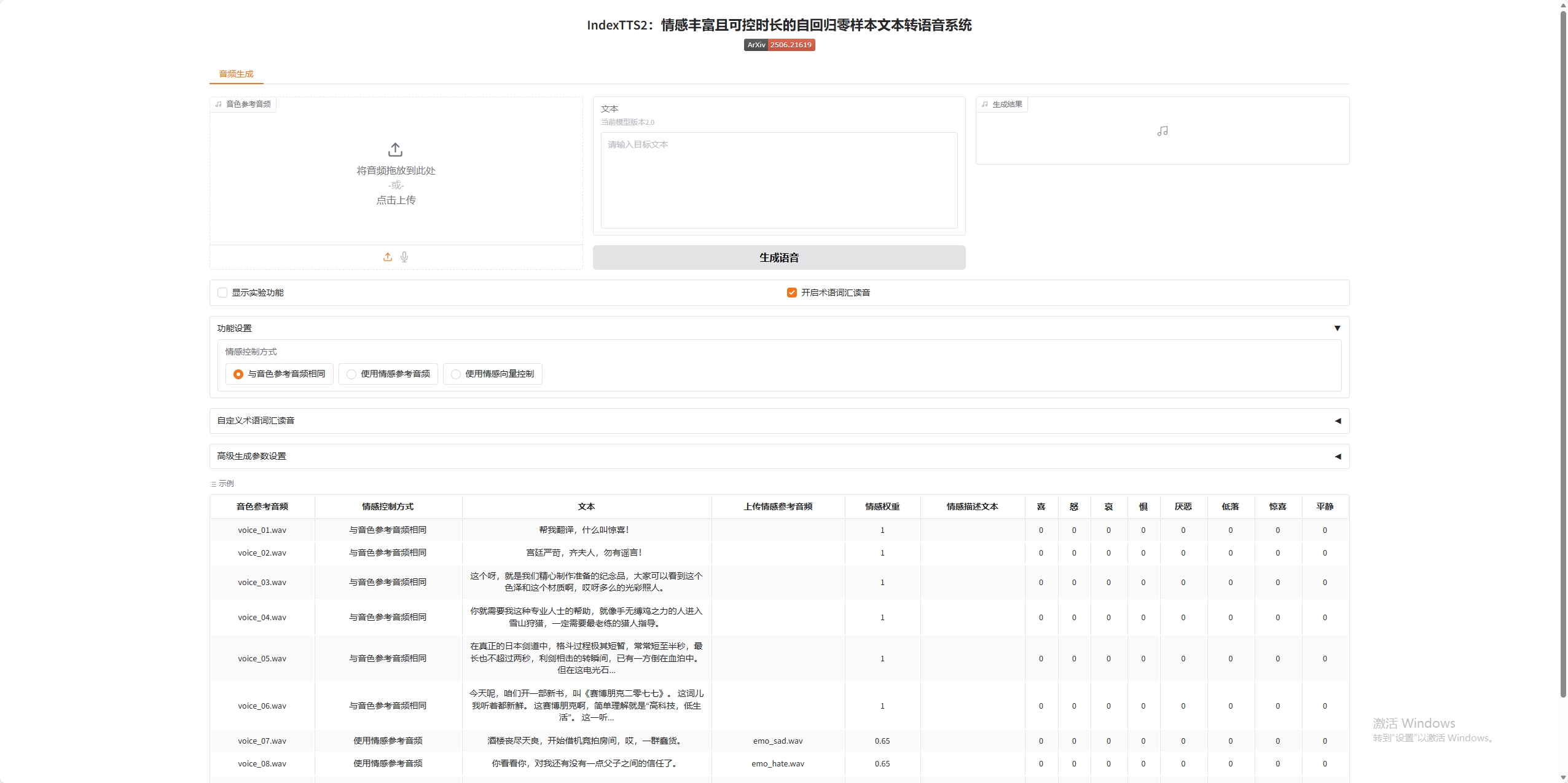Expand the 自定义术语词汇读音 section
The height and width of the screenshot is (783, 1568).
pyautogui.click(x=1337, y=421)
